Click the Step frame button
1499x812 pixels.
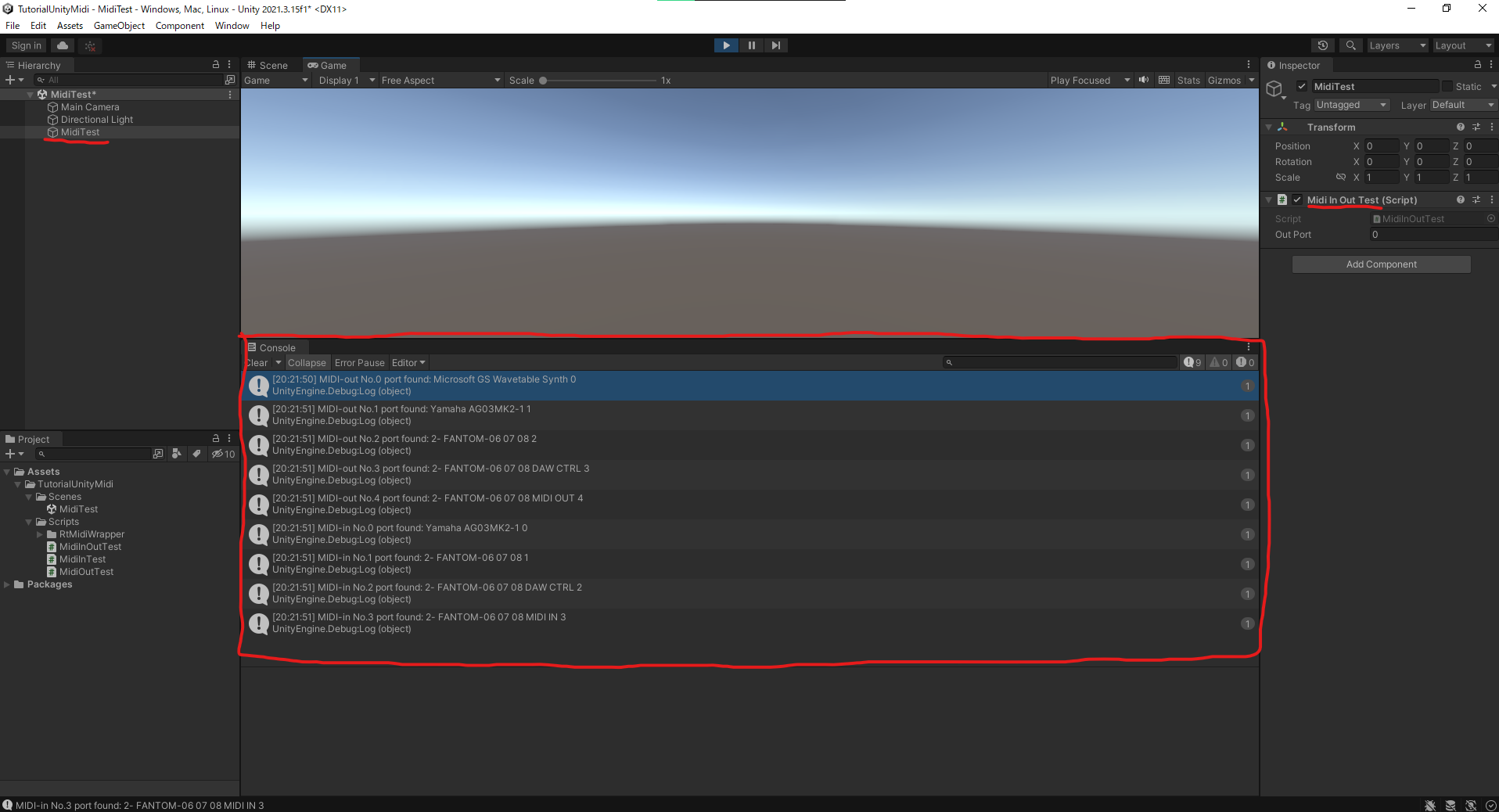point(775,45)
